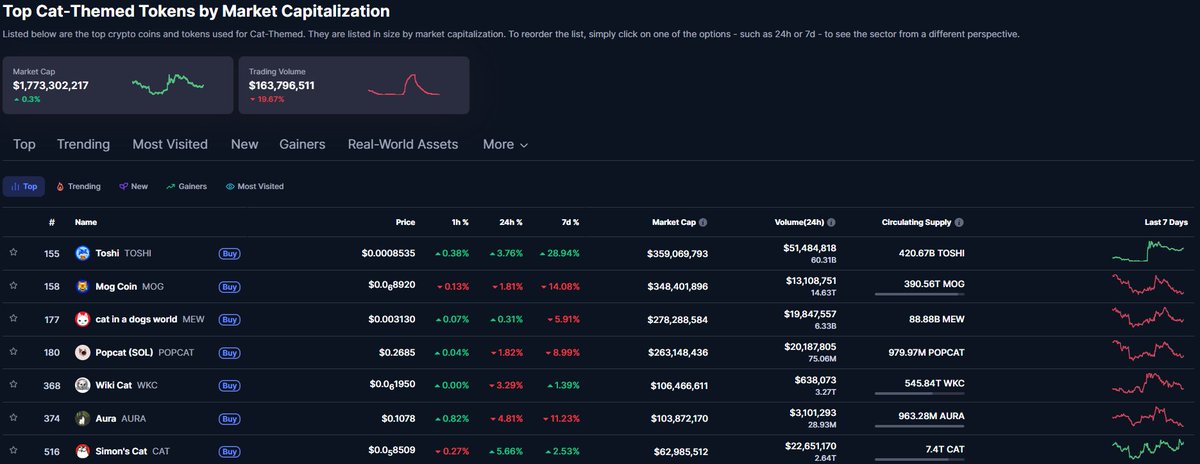The height and width of the screenshot is (464, 1200).
Task: Show Volume(24h) info tooltip icon
Action: [832, 222]
